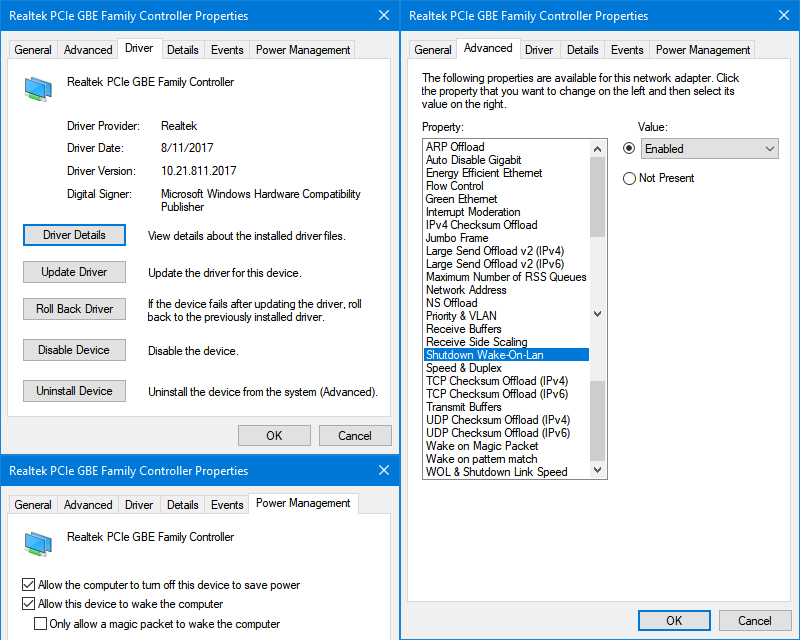Click the Roll Back Driver button

tap(74, 309)
